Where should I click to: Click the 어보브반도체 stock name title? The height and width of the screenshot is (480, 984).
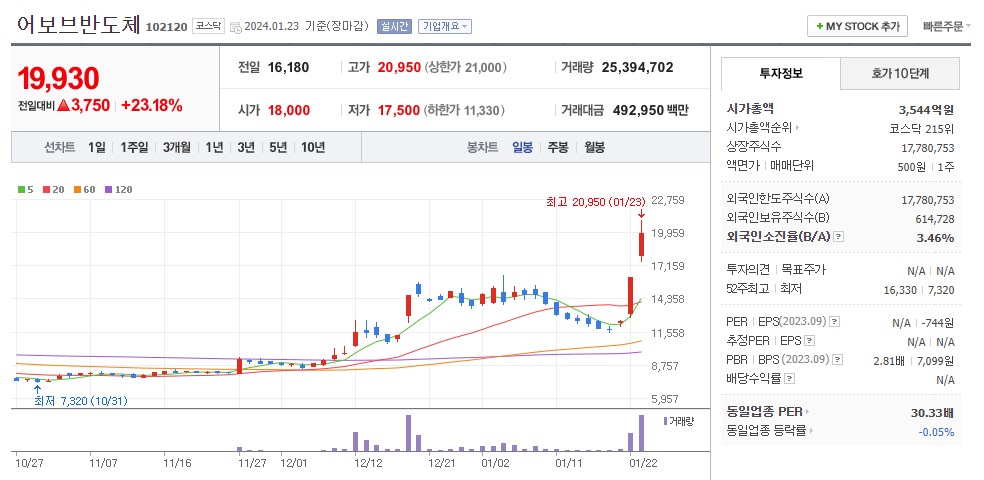click(x=78, y=25)
